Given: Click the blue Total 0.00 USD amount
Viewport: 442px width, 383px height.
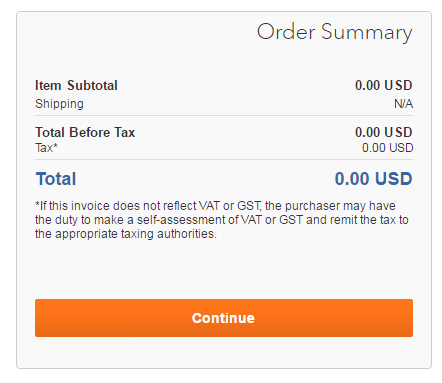Looking at the screenshot, I should [373, 179].
